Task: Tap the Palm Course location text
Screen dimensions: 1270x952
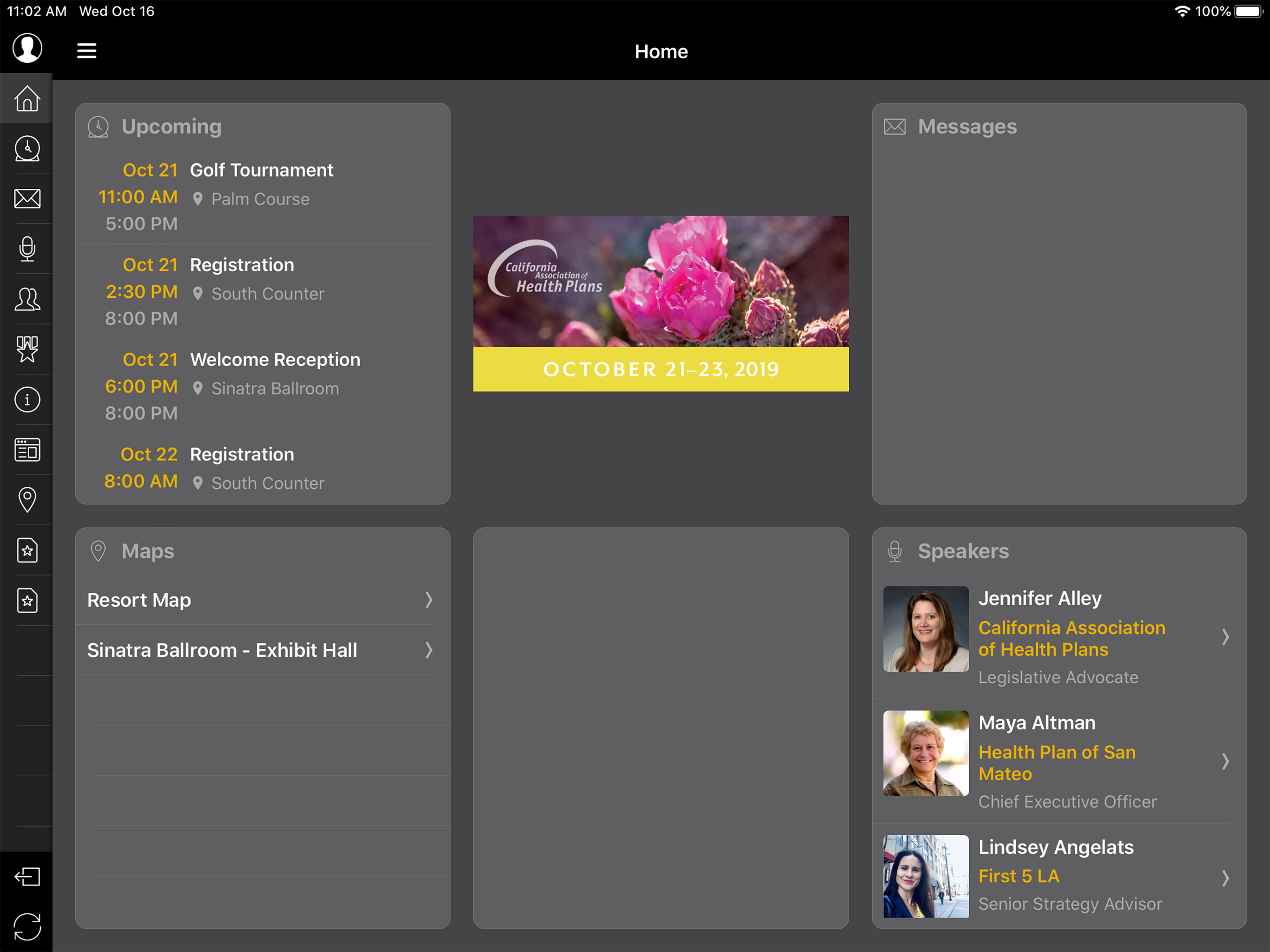Action: click(x=260, y=198)
